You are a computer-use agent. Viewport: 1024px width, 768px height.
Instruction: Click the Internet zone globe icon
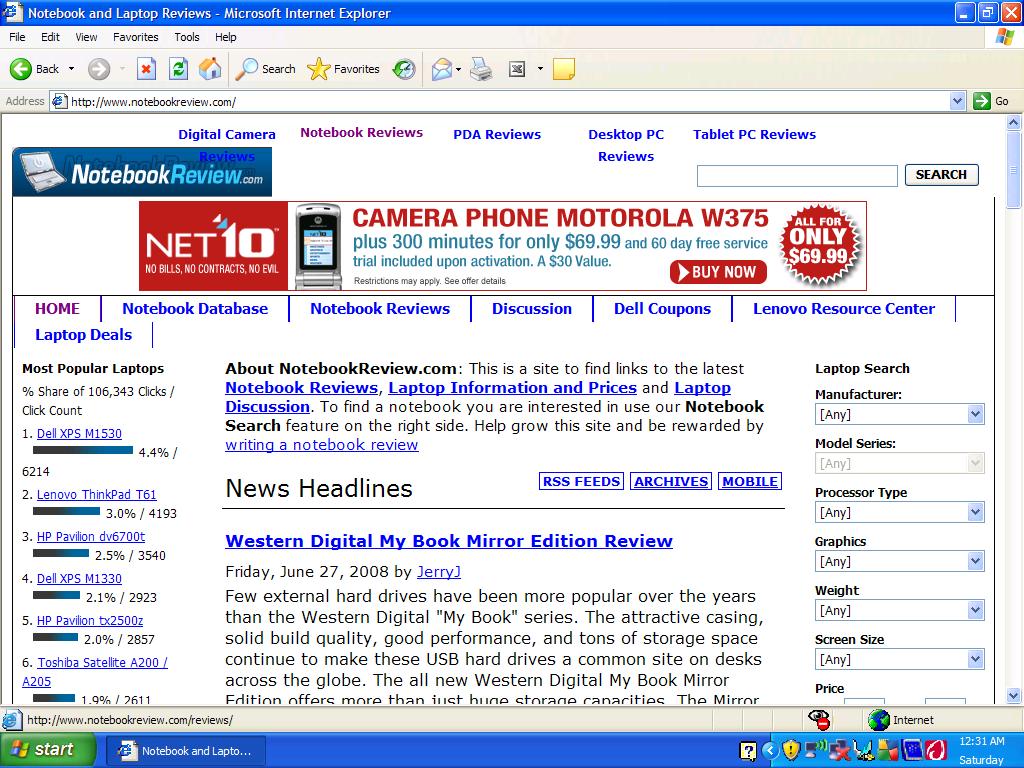tap(879, 720)
